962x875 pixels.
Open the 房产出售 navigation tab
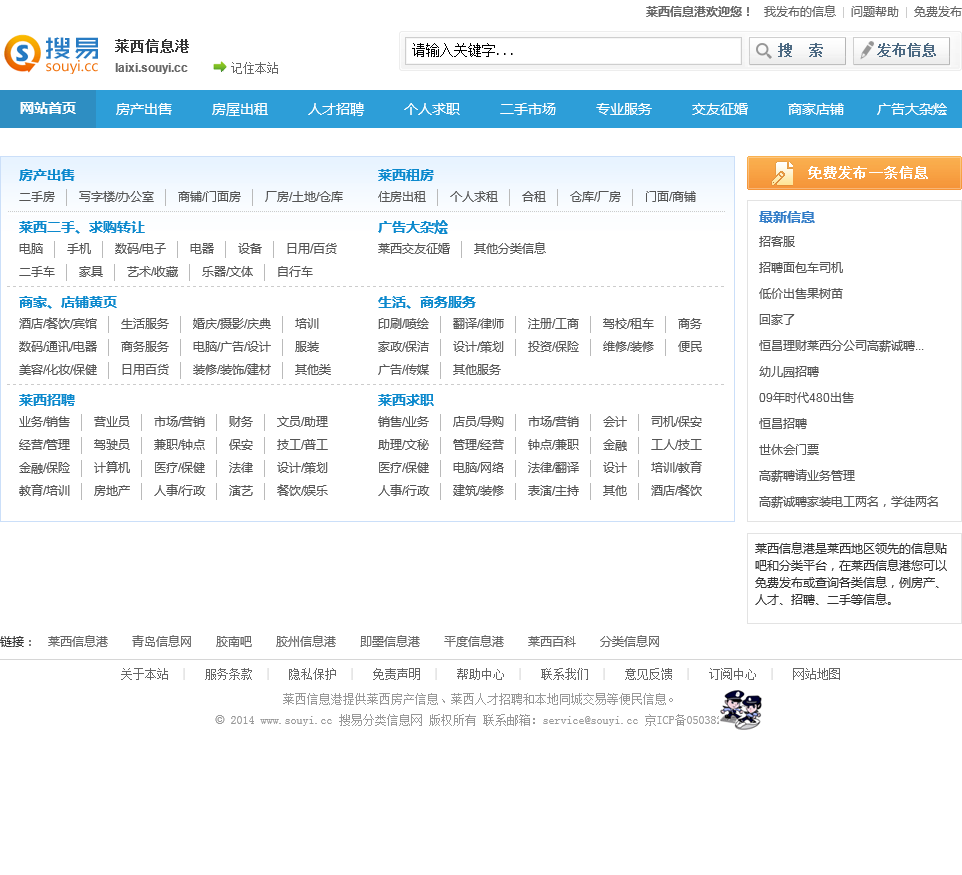tap(144, 109)
